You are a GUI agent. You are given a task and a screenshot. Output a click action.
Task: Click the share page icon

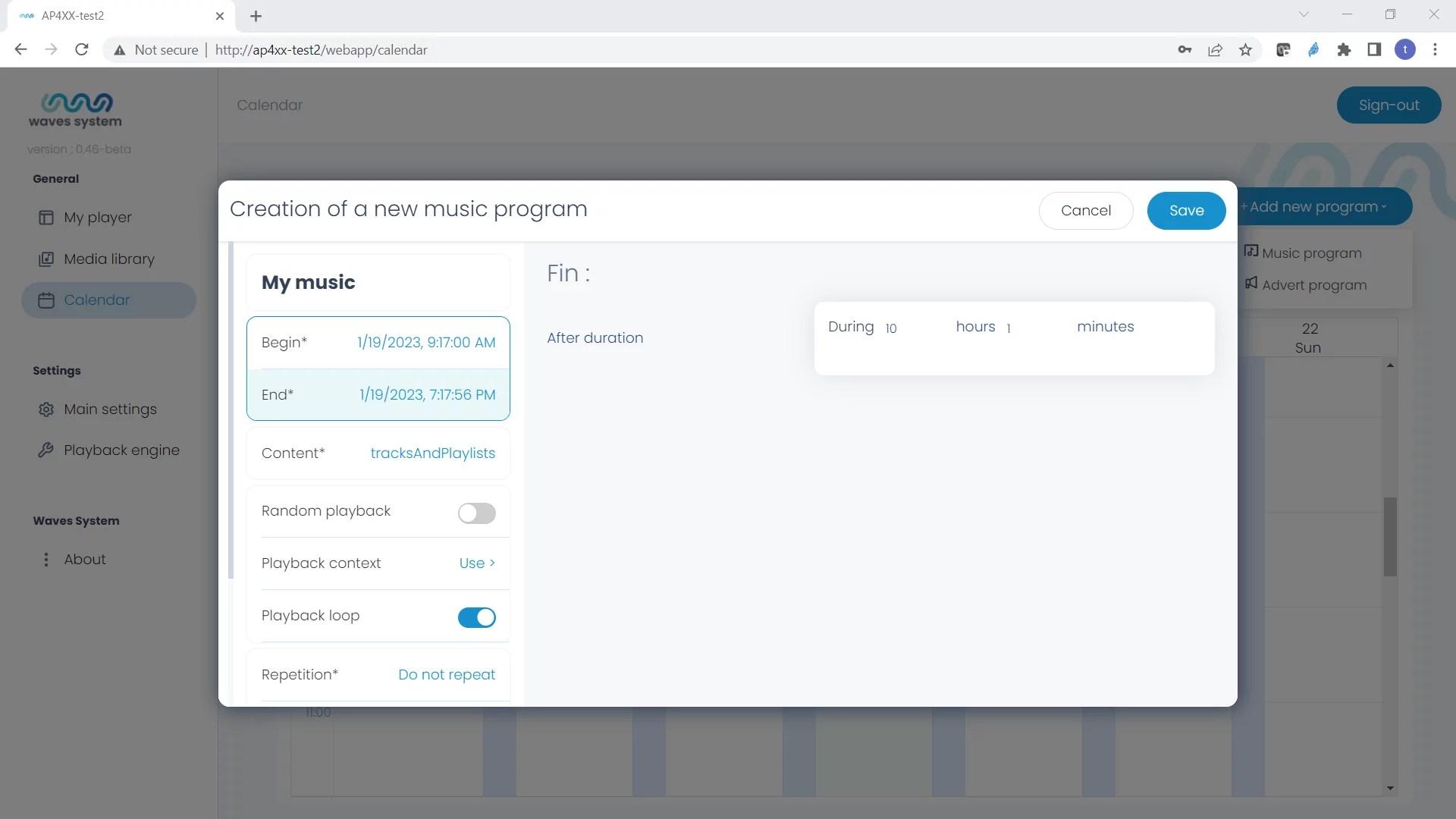pyautogui.click(x=1215, y=50)
